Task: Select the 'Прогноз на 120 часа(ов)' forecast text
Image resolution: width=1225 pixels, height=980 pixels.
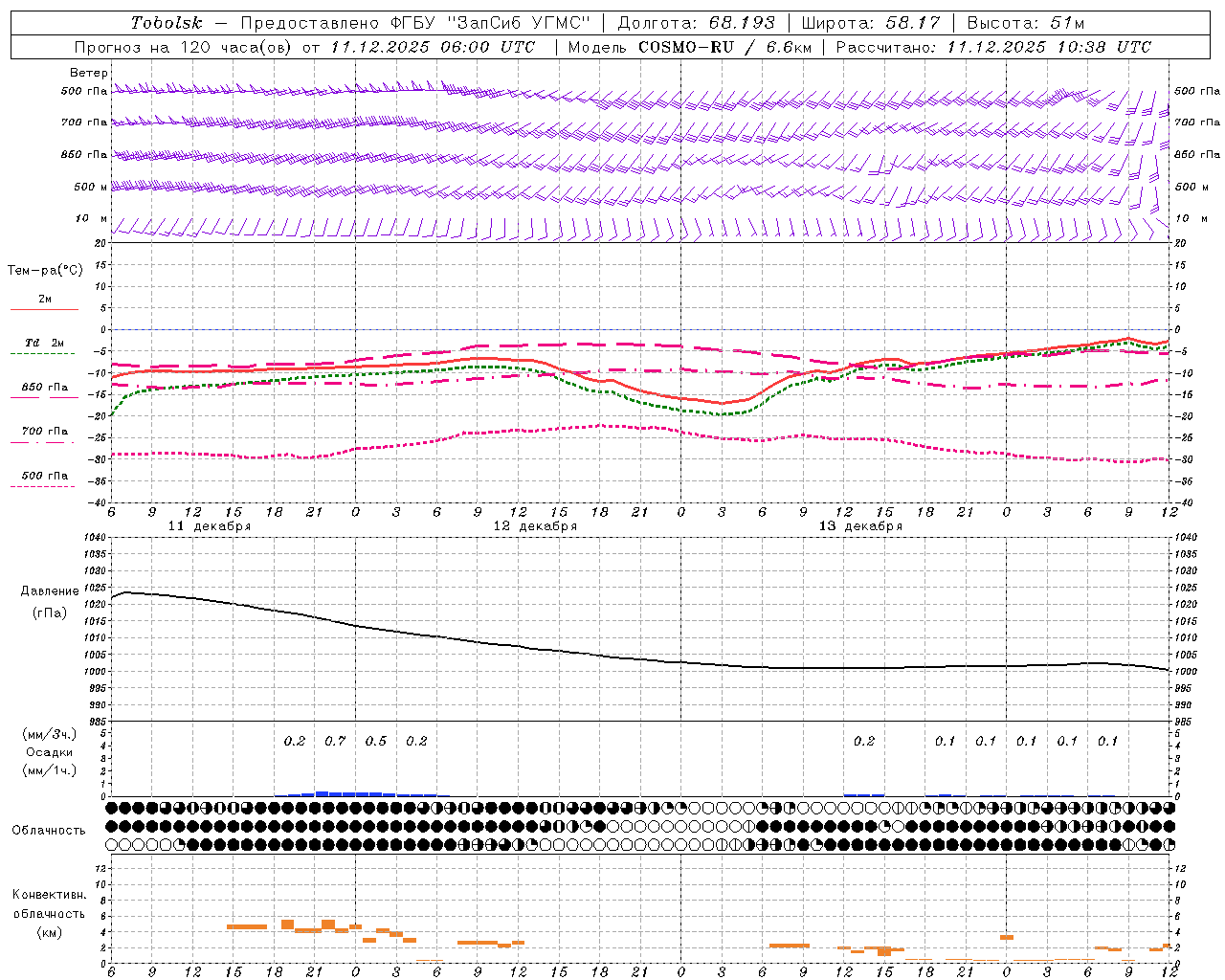Action: click(x=184, y=47)
